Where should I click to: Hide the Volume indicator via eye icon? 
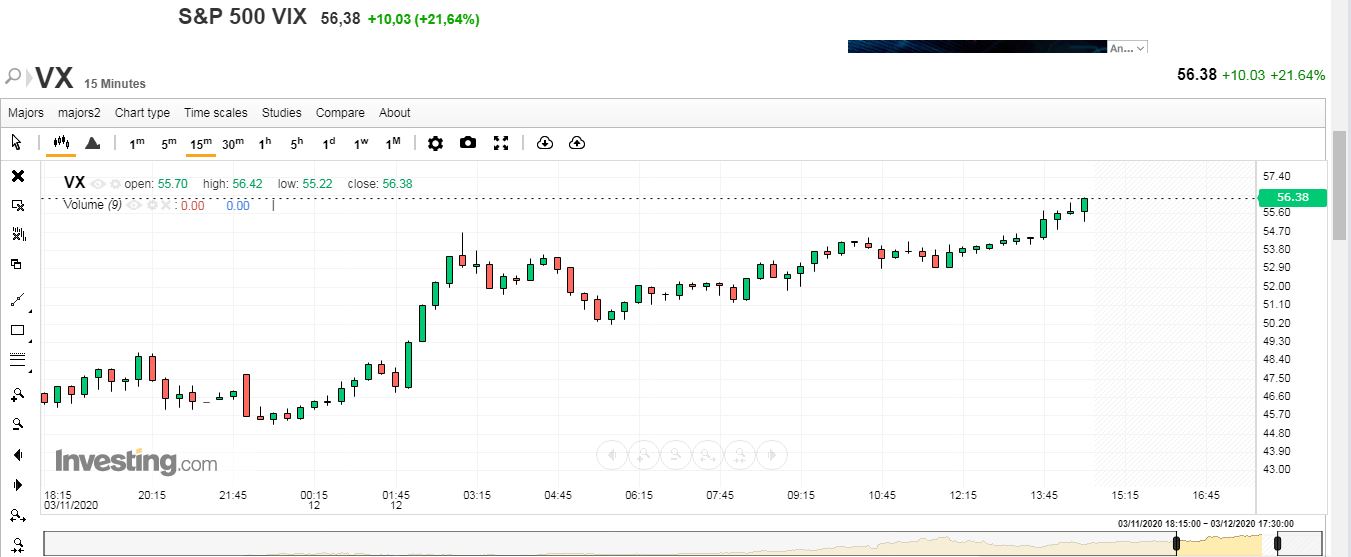(x=134, y=205)
